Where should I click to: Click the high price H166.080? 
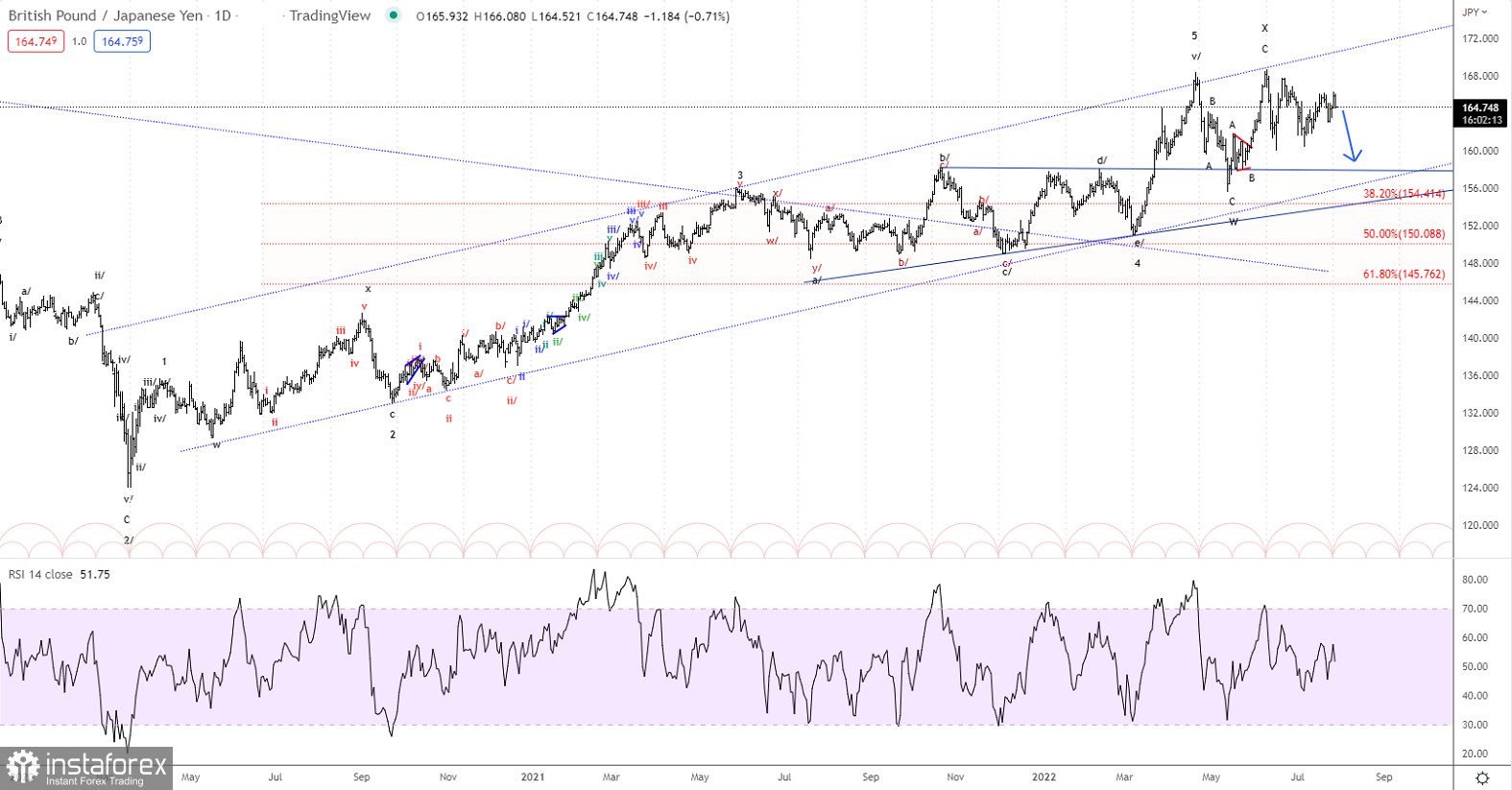[499, 16]
